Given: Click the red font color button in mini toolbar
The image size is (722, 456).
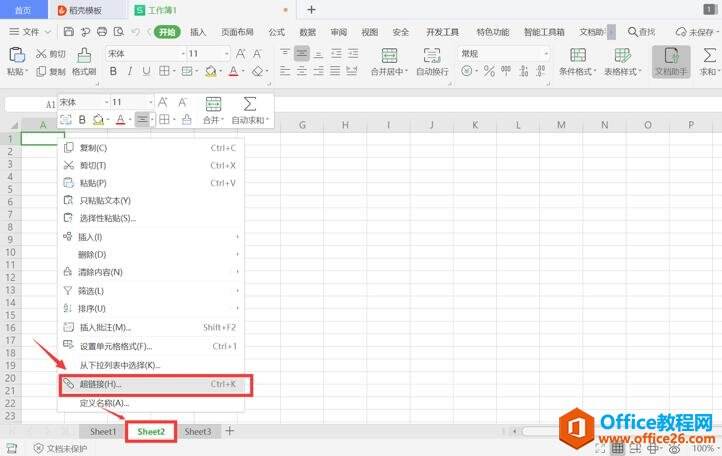Looking at the screenshot, I should click(119, 120).
